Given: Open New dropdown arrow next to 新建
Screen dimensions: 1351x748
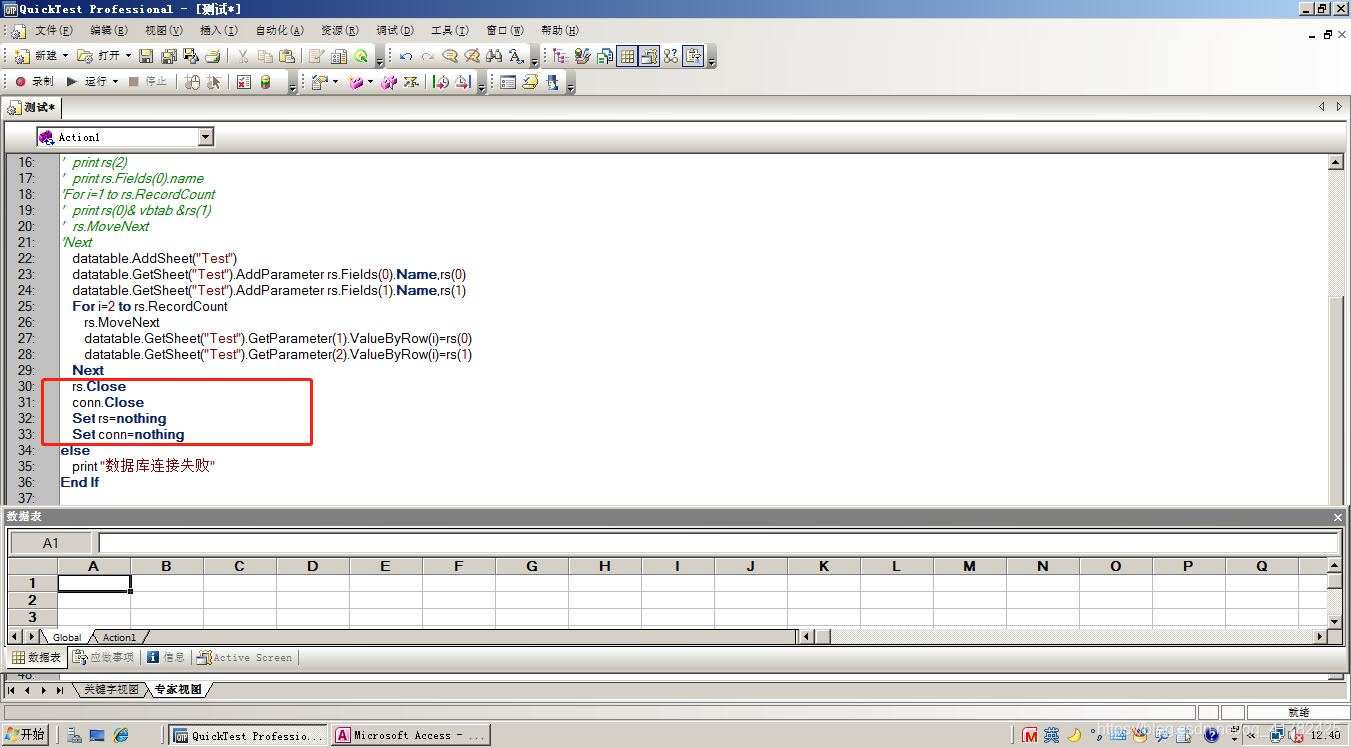Looking at the screenshot, I should coord(66,56).
